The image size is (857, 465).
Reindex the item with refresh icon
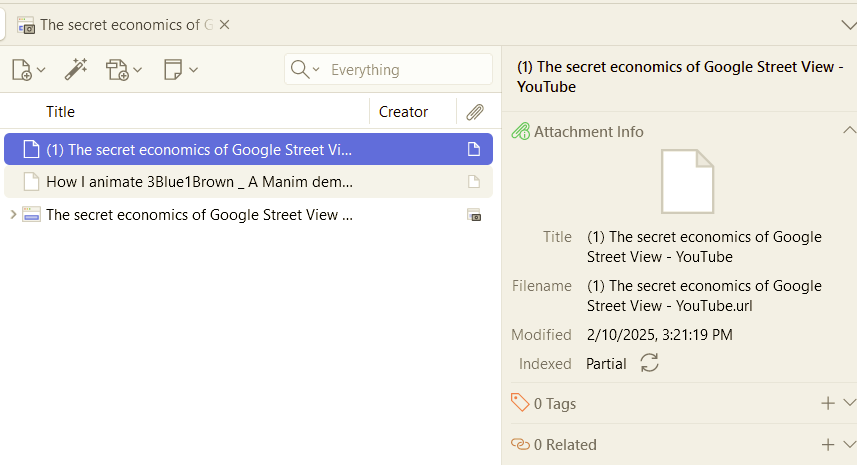[x=649, y=363]
